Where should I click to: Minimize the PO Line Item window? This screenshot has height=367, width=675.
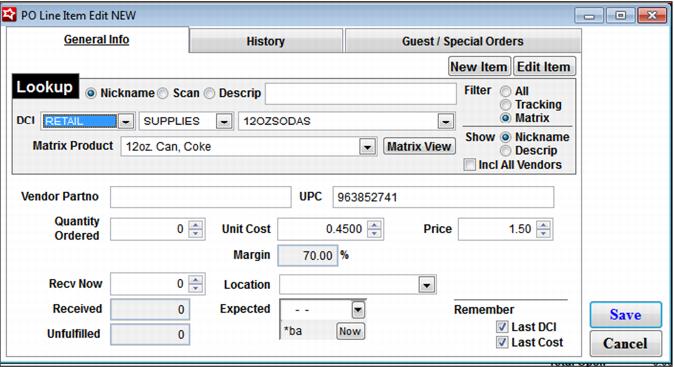click(x=589, y=16)
